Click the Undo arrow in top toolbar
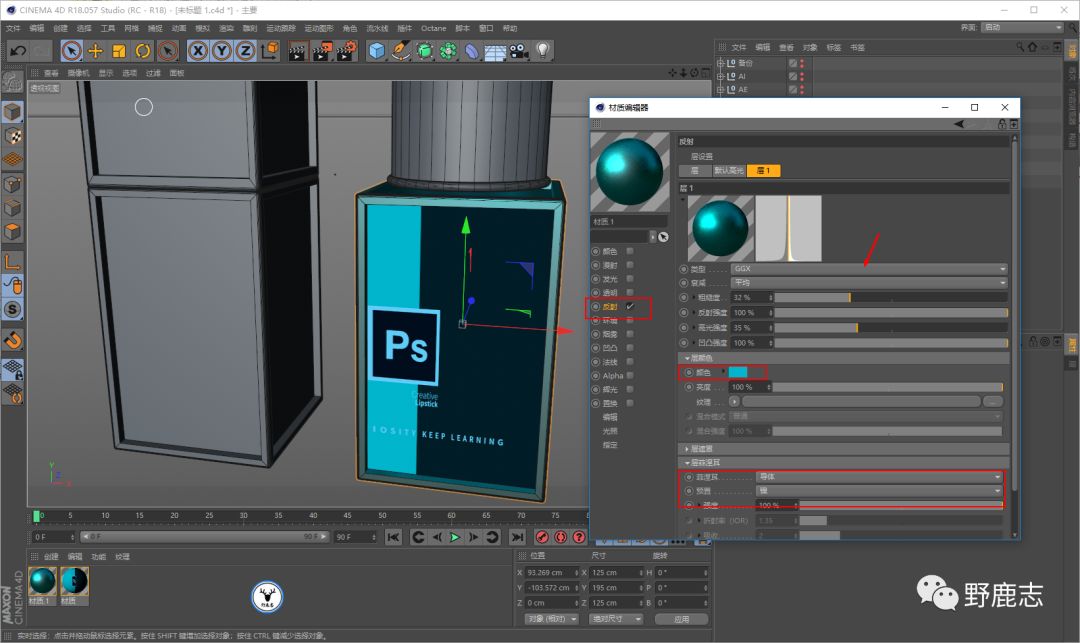The height and width of the screenshot is (643, 1080). coord(17,50)
